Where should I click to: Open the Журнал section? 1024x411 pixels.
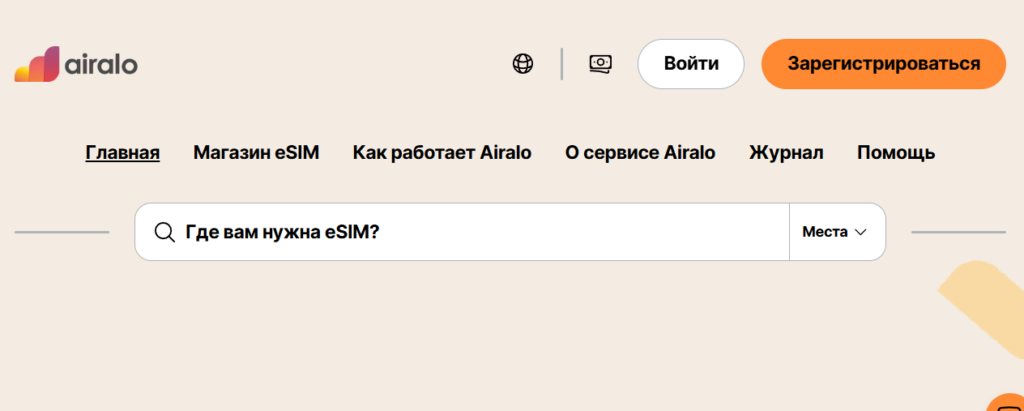(x=786, y=153)
